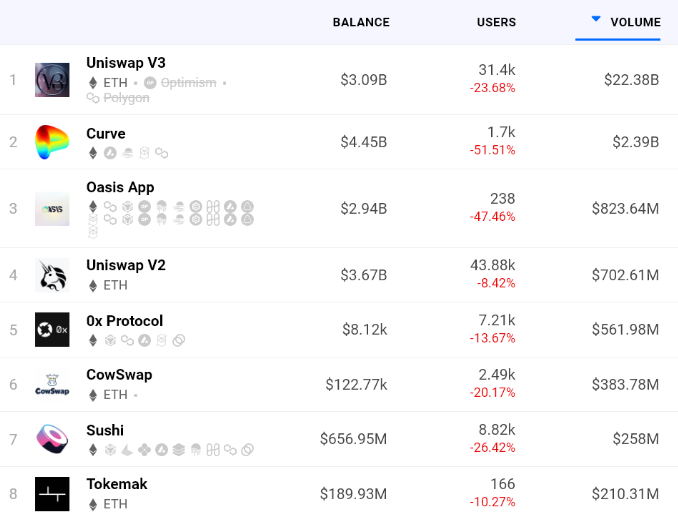
Task: Toggle sort arrow beside VOLUME header
Action: tap(596, 19)
